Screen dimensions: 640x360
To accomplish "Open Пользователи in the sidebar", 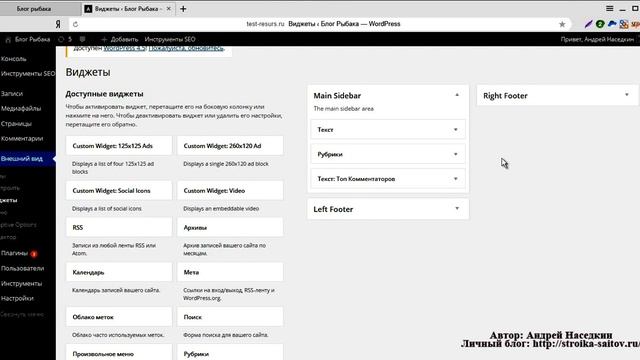I will pos(22,269).
